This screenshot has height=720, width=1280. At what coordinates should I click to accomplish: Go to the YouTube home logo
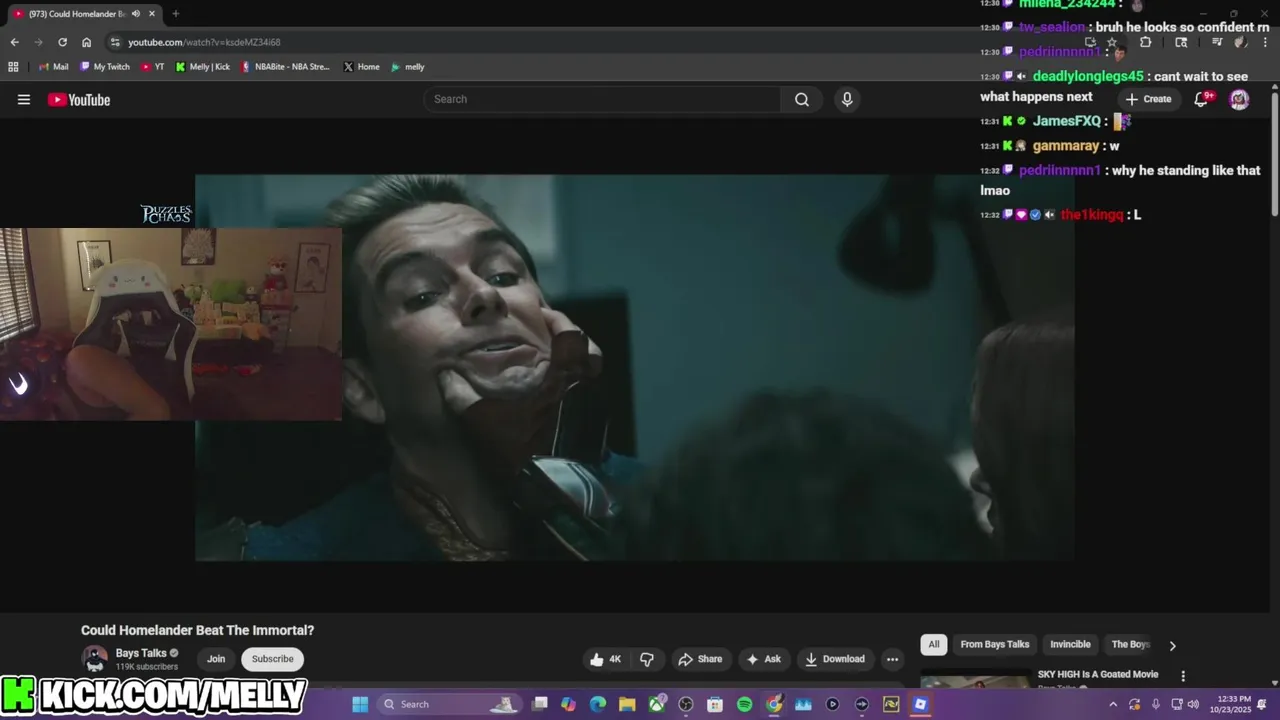click(78, 99)
